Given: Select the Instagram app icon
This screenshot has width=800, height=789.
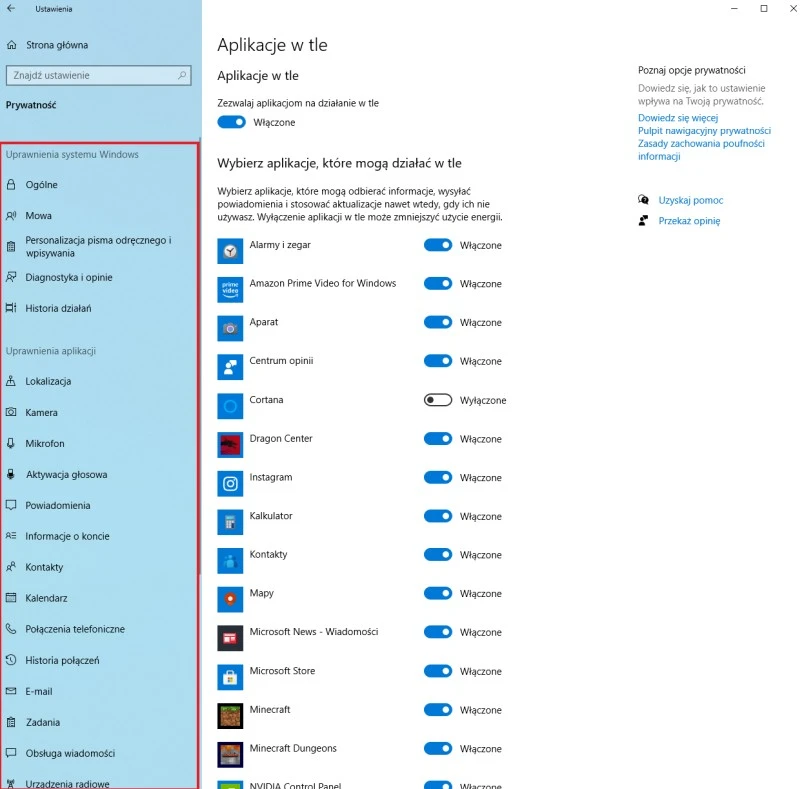Looking at the screenshot, I should (230, 483).
